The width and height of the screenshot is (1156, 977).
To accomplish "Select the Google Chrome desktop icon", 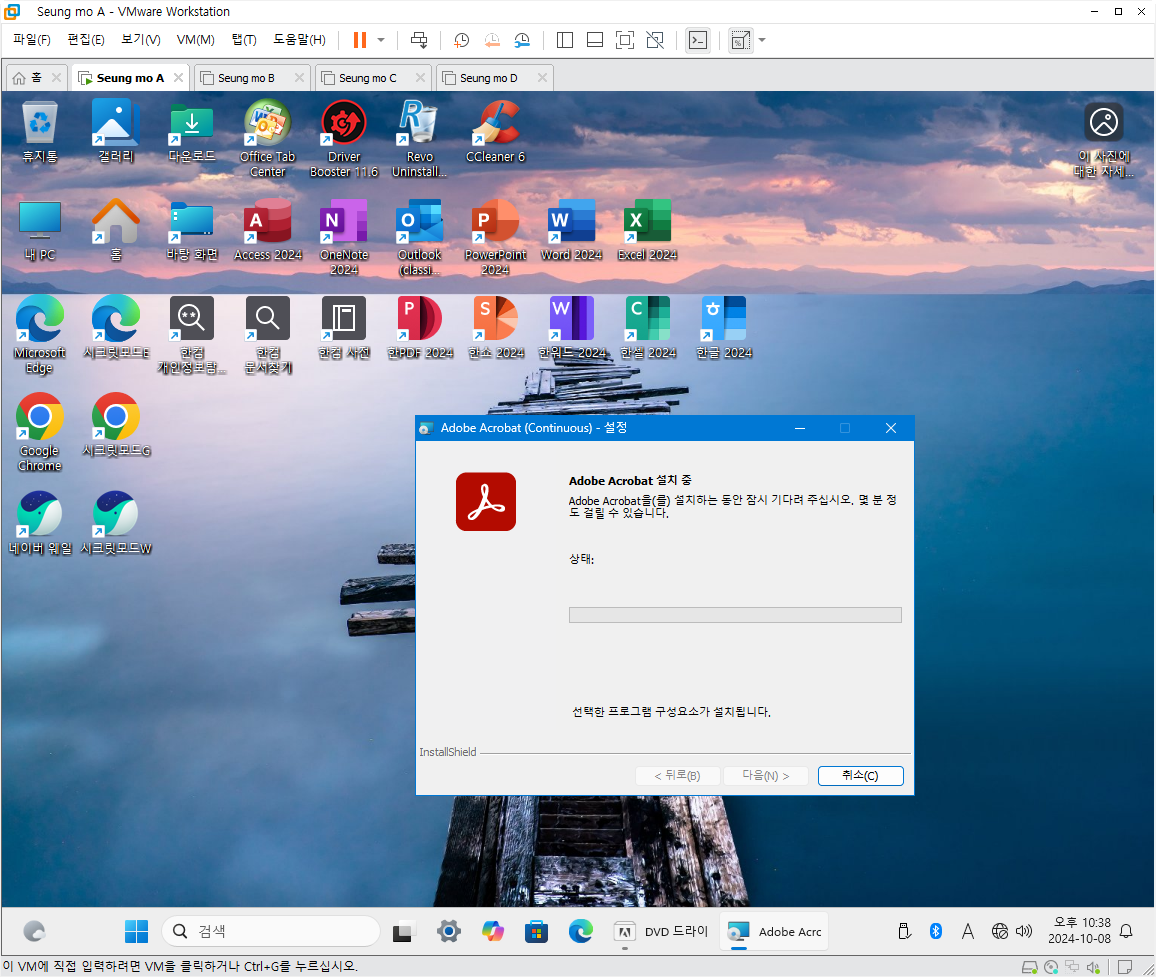I will 40,433.
